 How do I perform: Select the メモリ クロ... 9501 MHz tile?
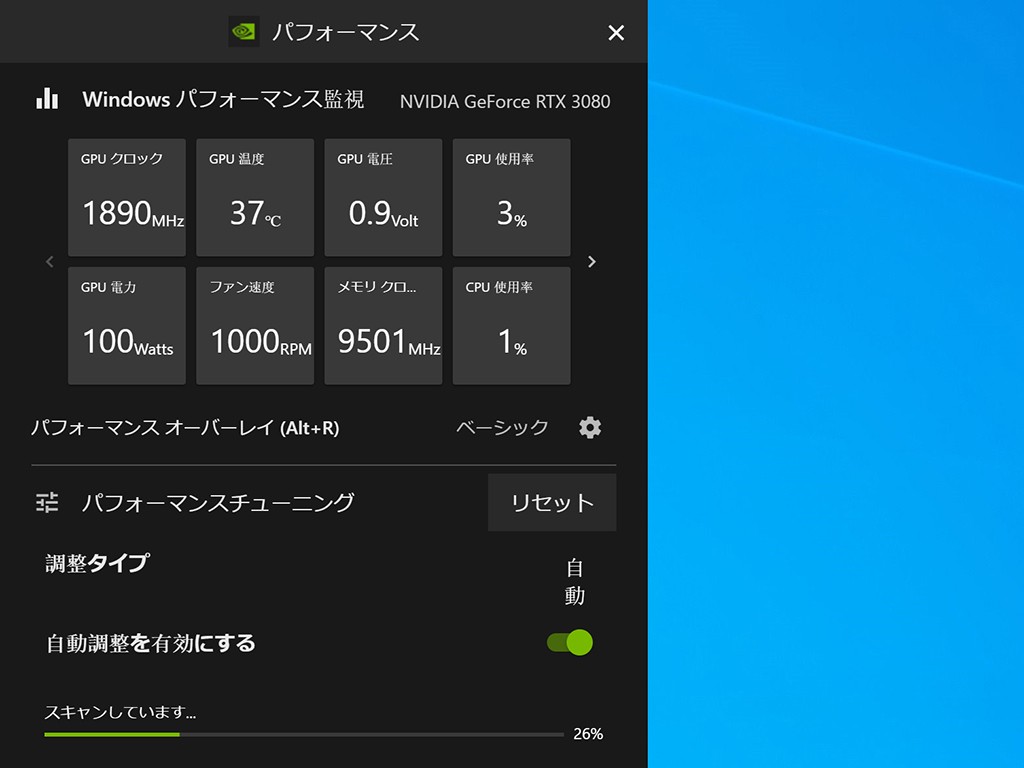tap(383, 325)
